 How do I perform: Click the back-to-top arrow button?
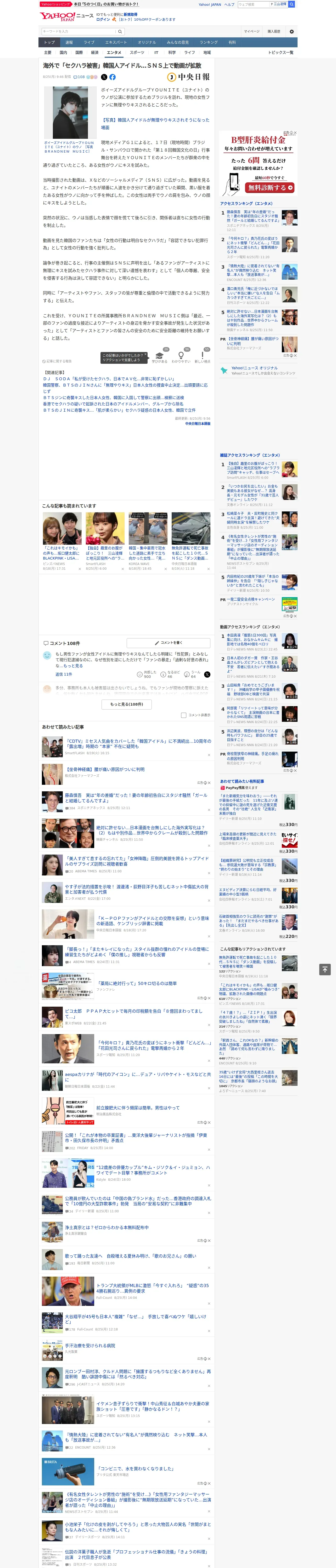click(325, 969)
